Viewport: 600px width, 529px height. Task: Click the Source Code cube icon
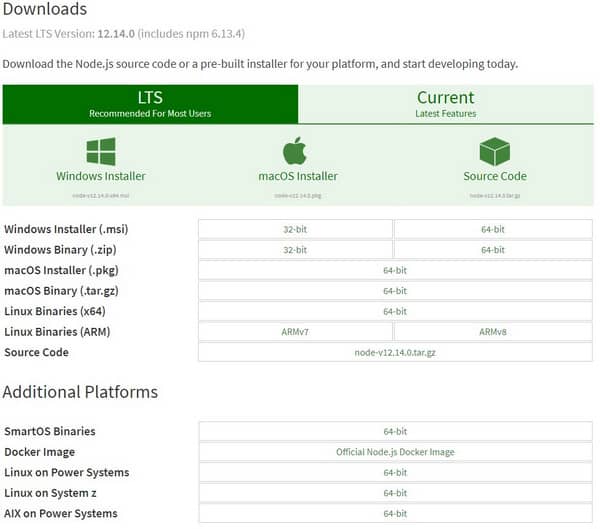click(x=495, y=151)
